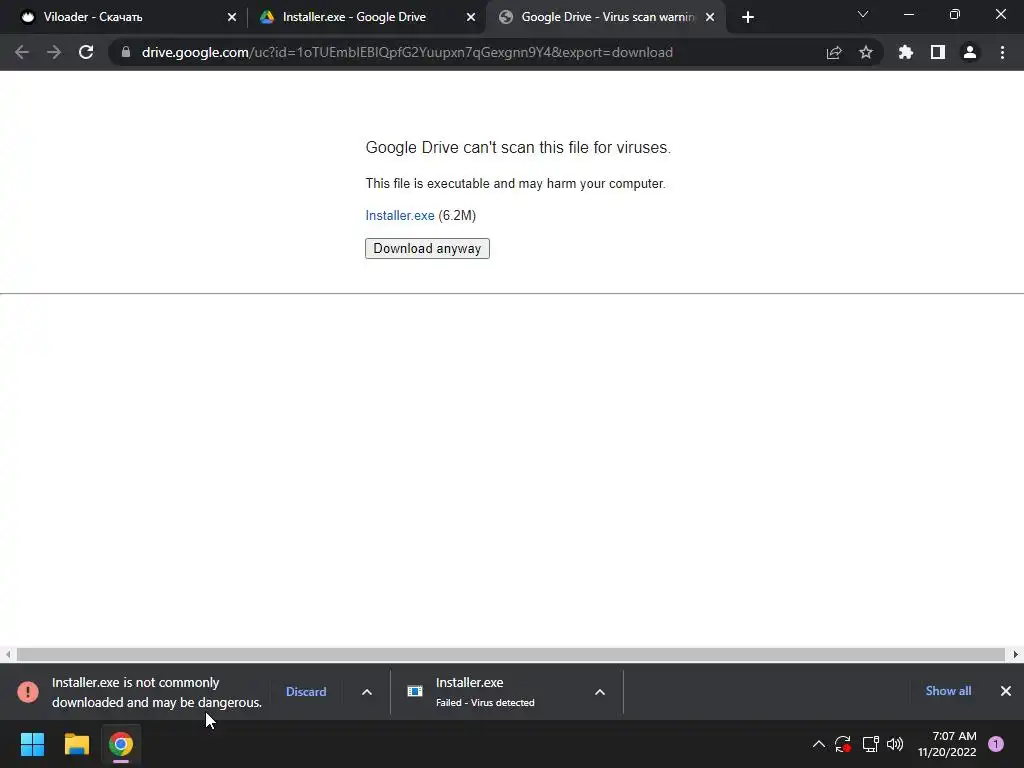Expand options for the dangerous download warning

click(x=367, y=692)
